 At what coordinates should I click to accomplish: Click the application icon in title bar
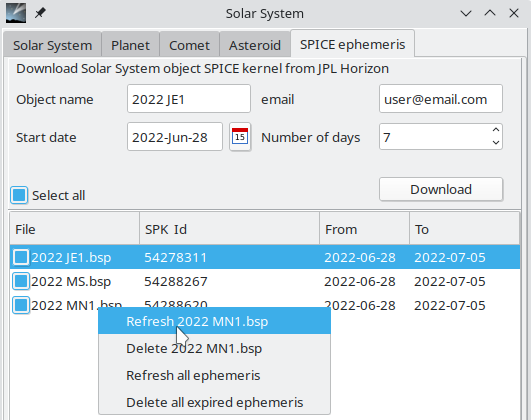(16, 13)
